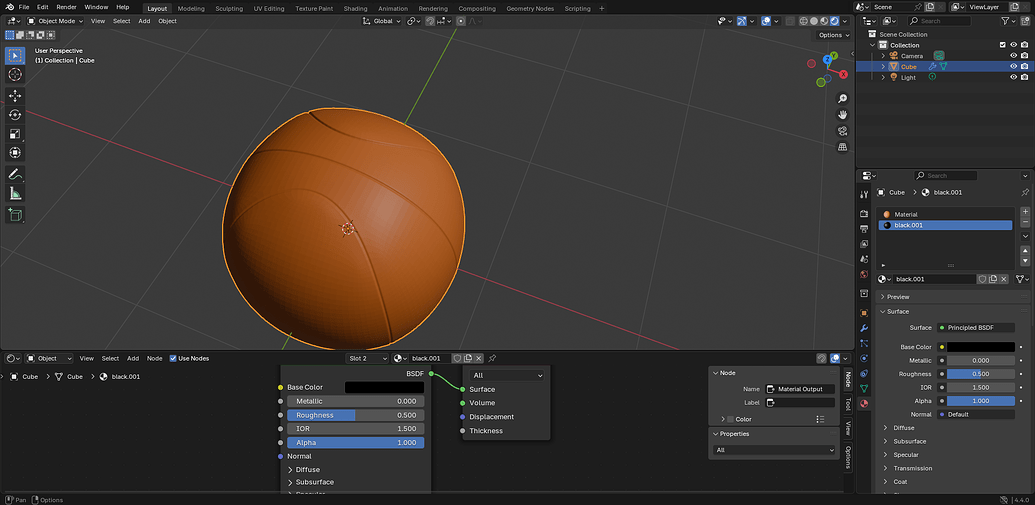
Task: Toggle the Use Nodes checkbox
Action: pos(173,358)
